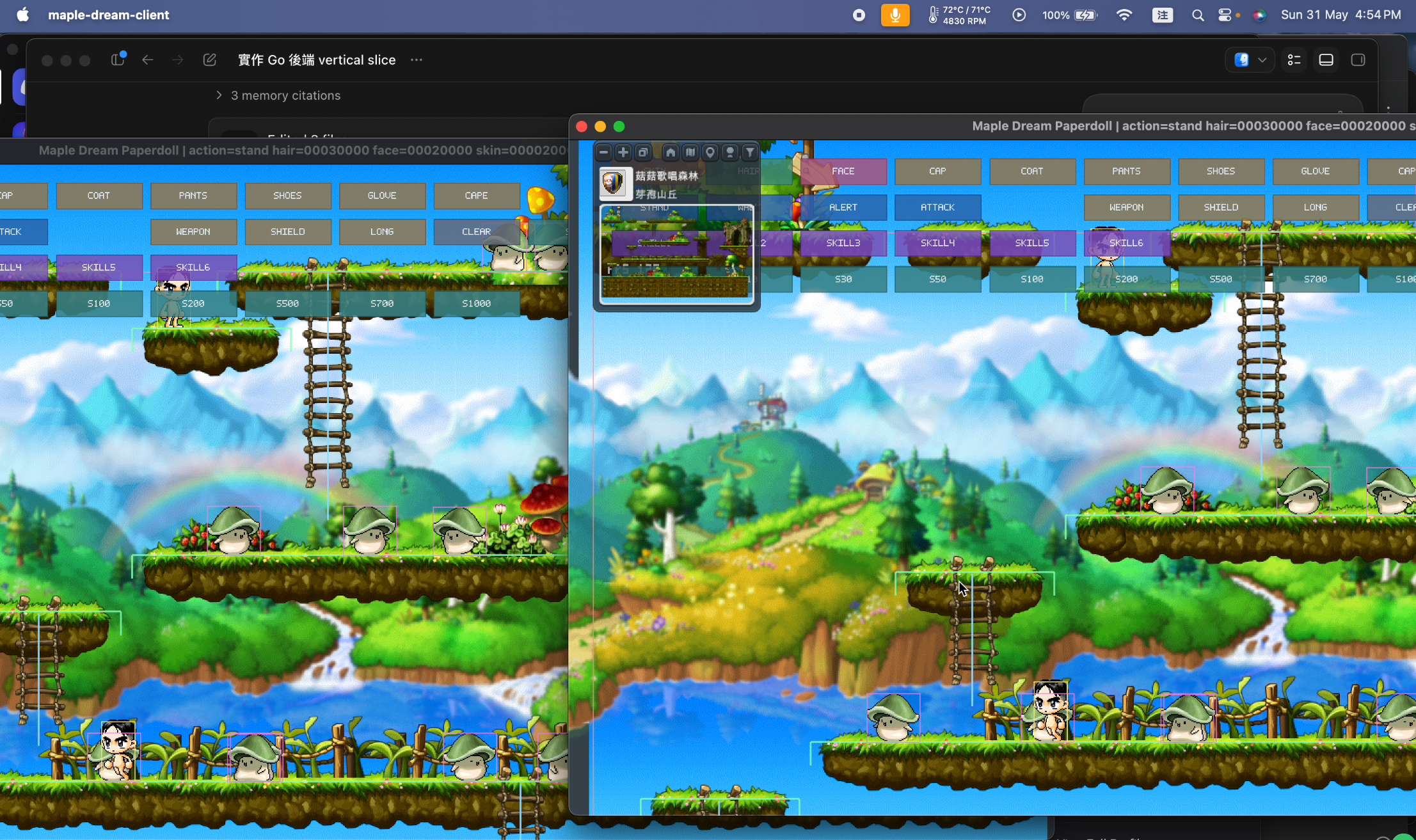This screenshot has height=840, width=1416.
Task: Click the orange microphone menu bar icon
Action: coord(895,15)
